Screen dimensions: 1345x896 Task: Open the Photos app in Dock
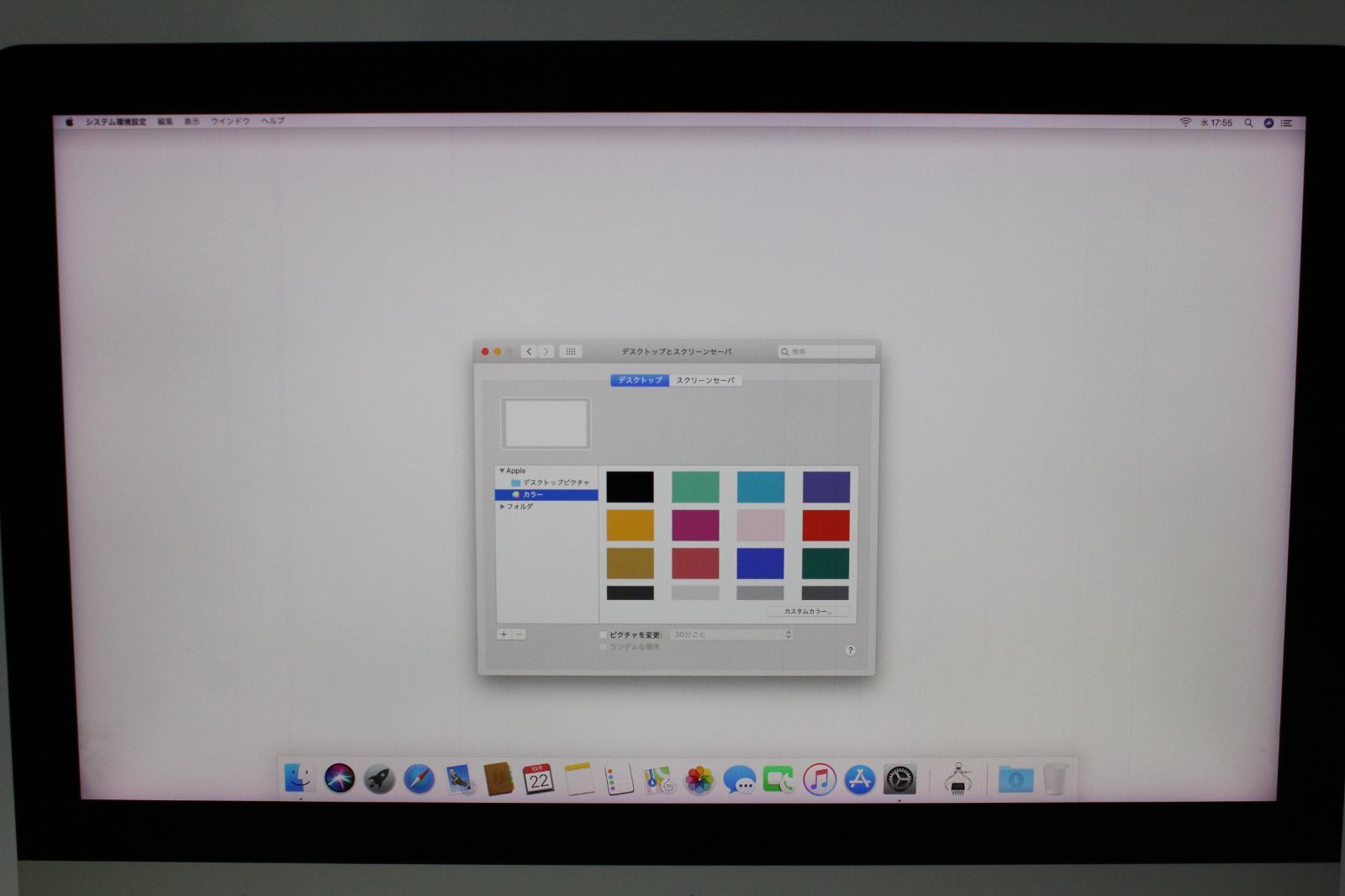pos(699,780)
